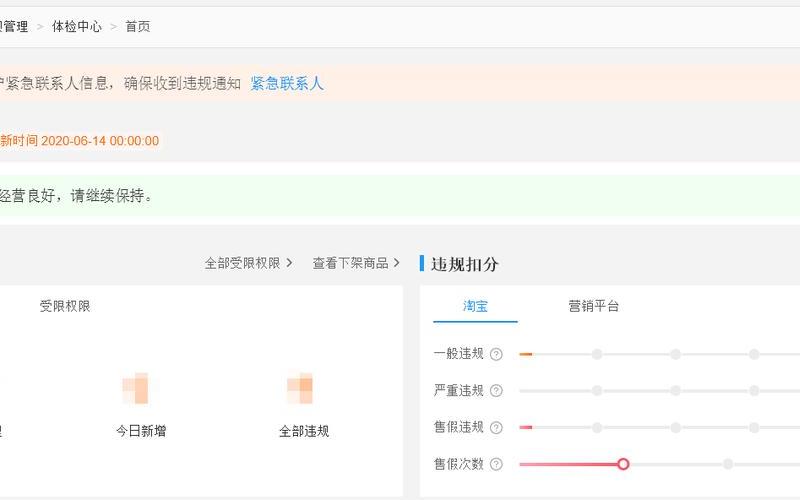The image size is (800, 500).
Task: Click the 今日新增 label
Action: (141, 431)
